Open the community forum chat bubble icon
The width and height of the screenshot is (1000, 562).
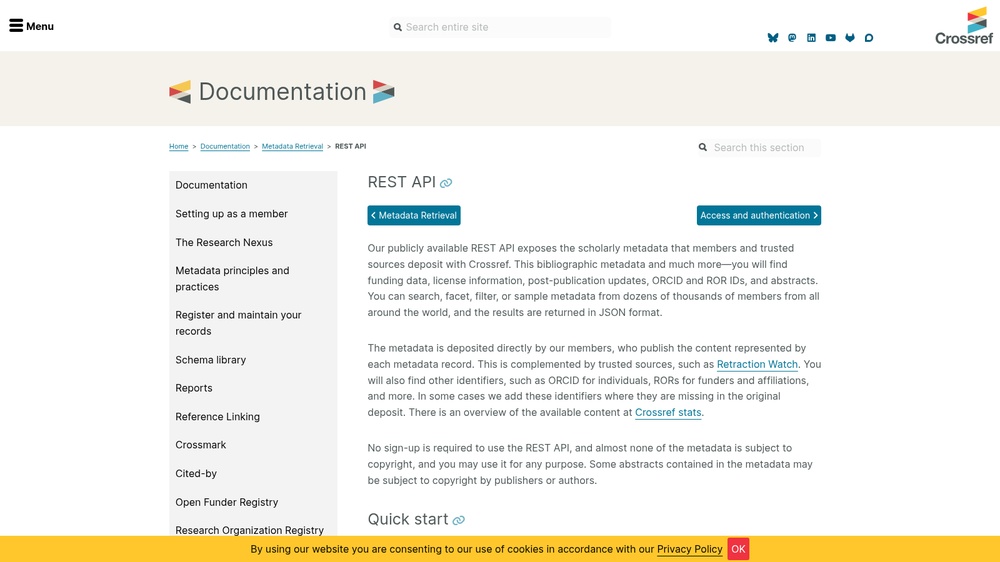[869, 38]
